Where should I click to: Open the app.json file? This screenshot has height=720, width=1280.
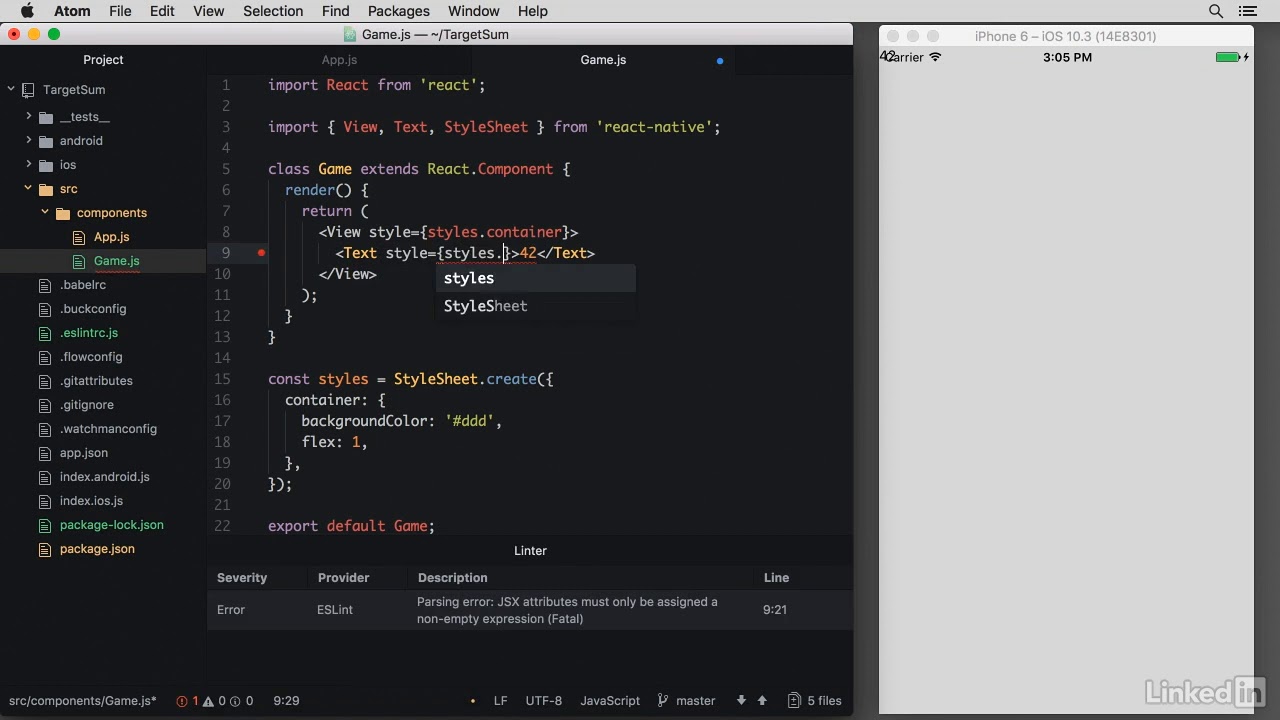click(83, 453)
